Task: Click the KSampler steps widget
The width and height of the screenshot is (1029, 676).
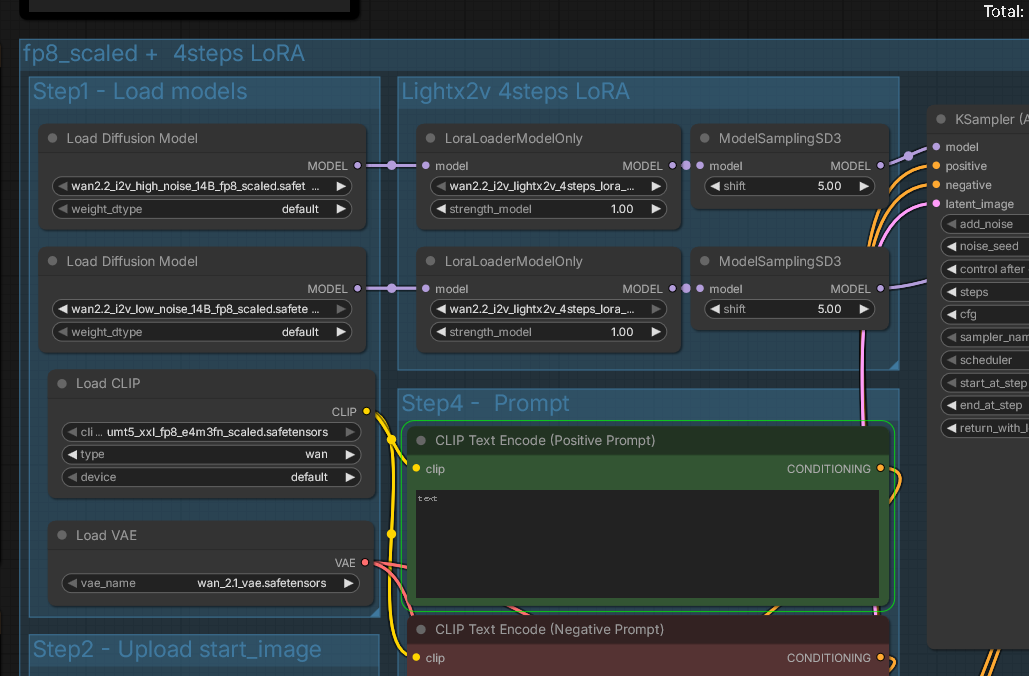Action: click(985, 292)
